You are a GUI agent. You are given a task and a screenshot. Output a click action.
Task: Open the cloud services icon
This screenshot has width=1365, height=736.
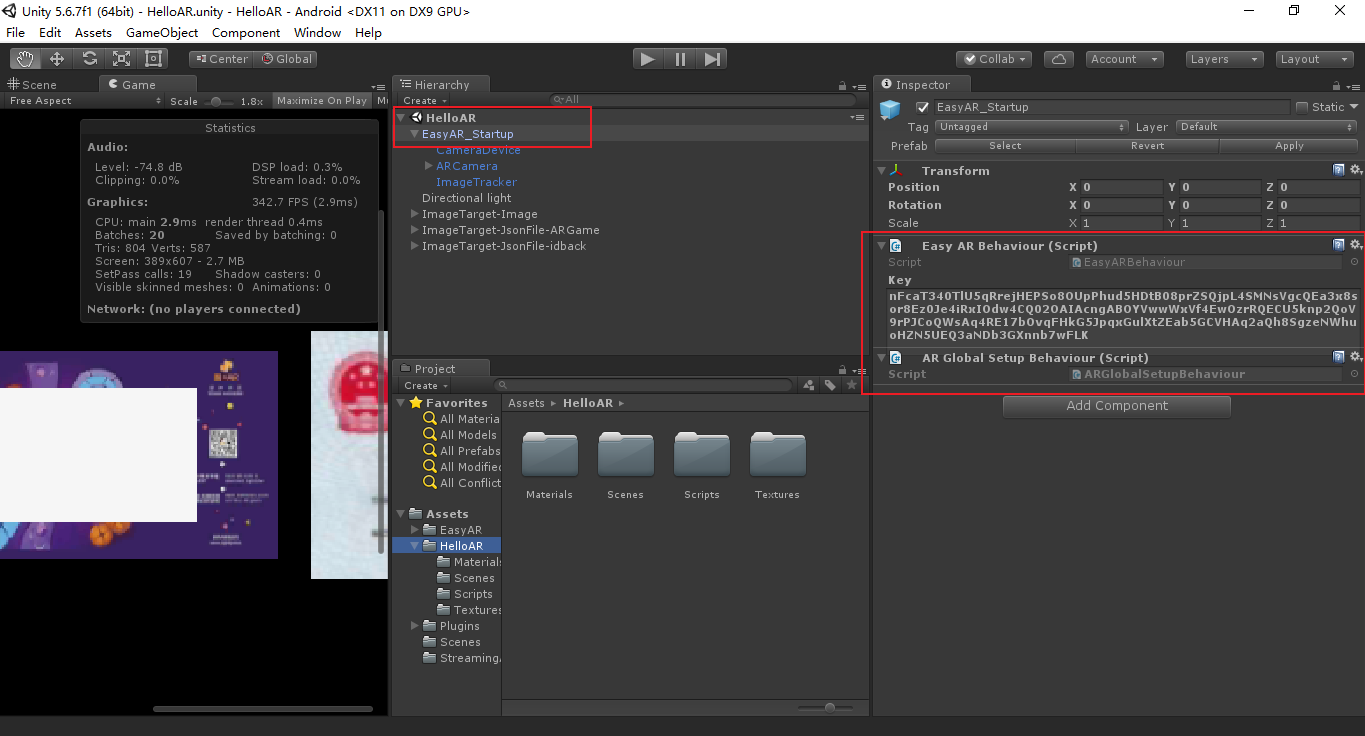[1059, 59]
